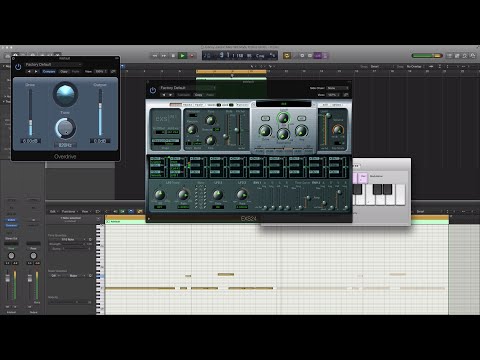Click the Output slider in Overdrive
The height and width of the screenshot is (360, 480).
100,112
